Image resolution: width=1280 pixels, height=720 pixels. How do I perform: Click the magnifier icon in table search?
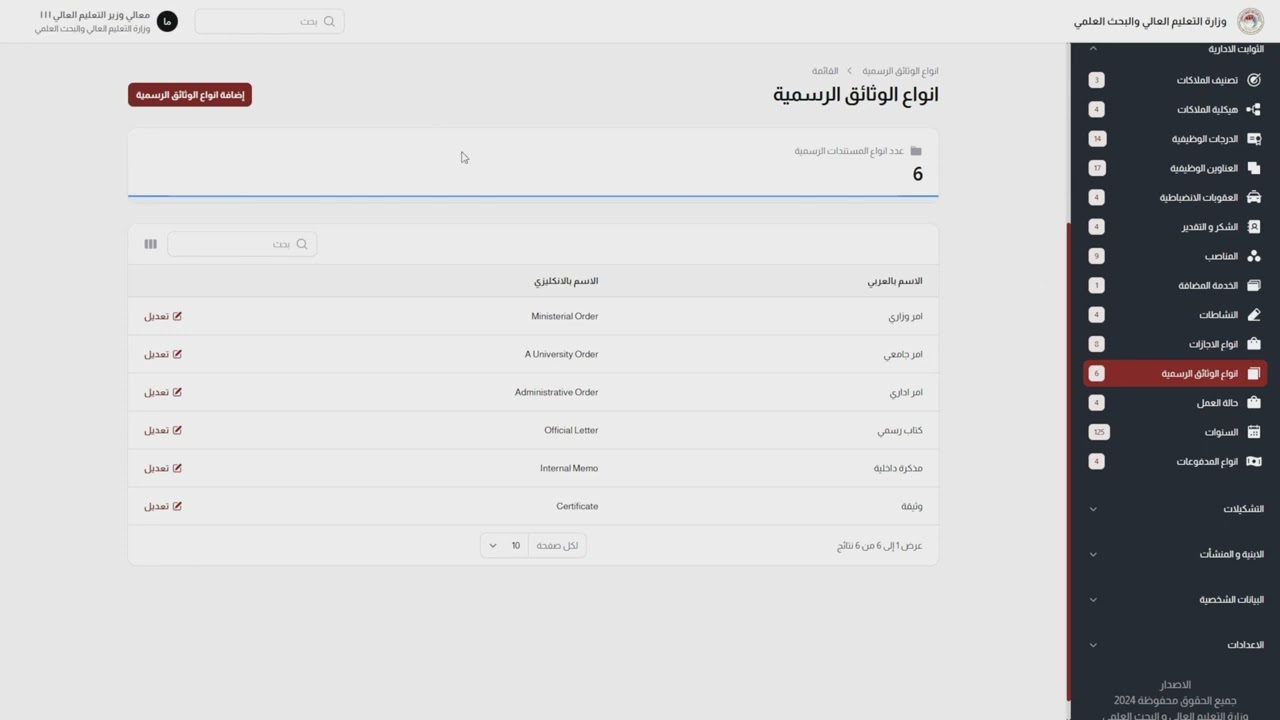302,244
